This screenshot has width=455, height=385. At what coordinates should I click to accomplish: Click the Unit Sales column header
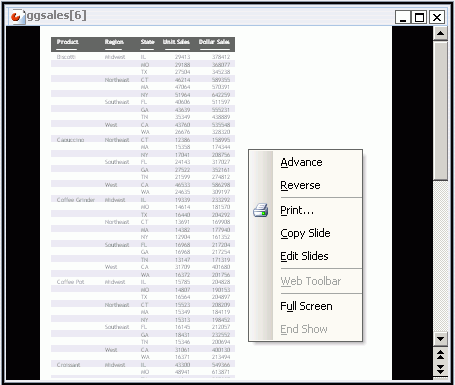pos(176,42)
